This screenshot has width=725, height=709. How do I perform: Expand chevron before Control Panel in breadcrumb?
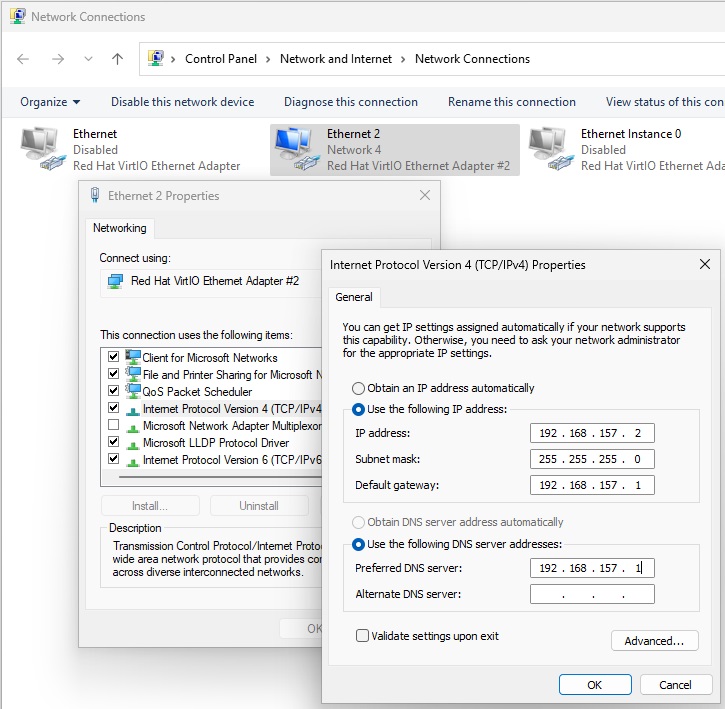click(173, 59)
